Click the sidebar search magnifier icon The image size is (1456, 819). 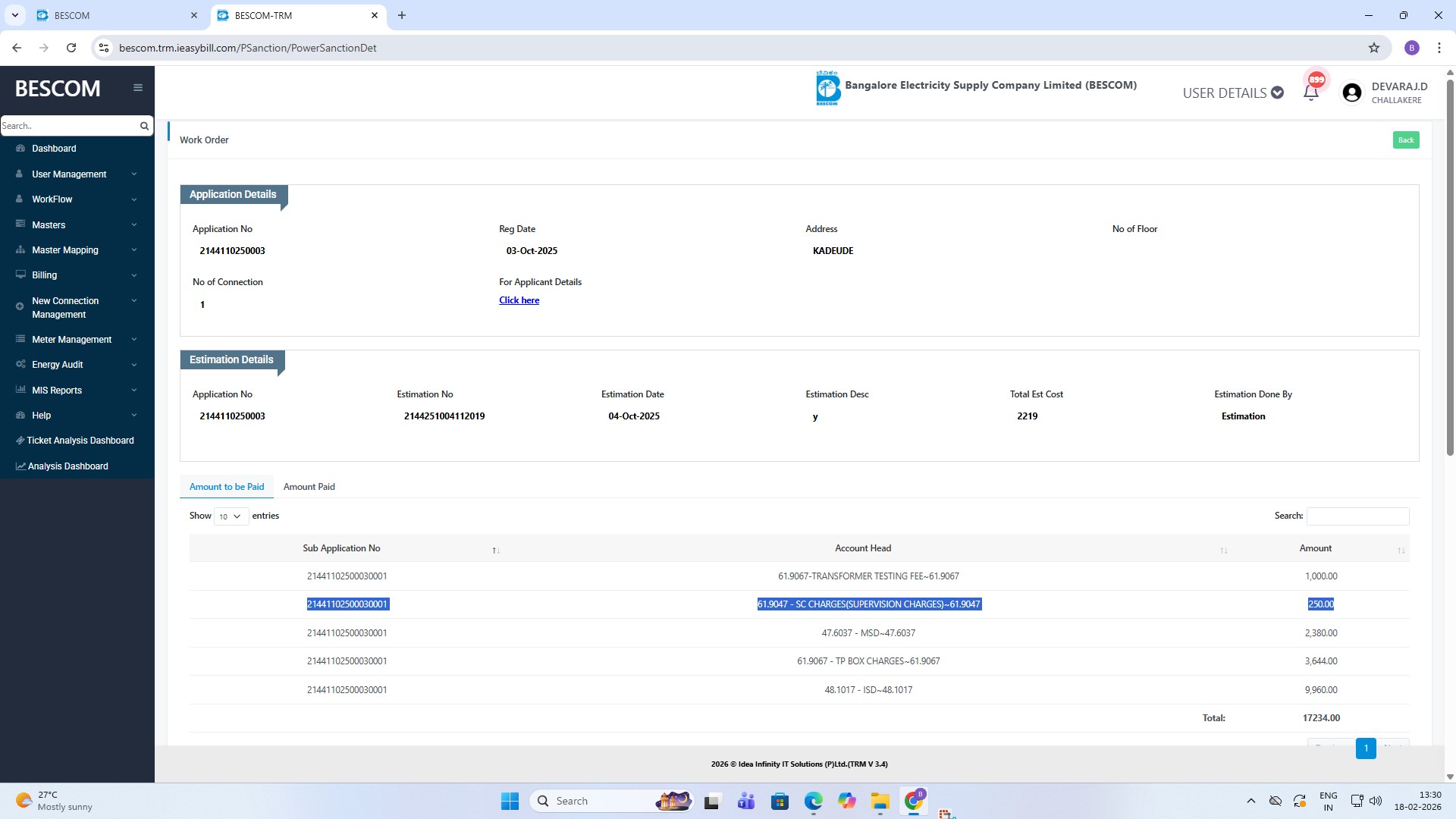(144, 126)
